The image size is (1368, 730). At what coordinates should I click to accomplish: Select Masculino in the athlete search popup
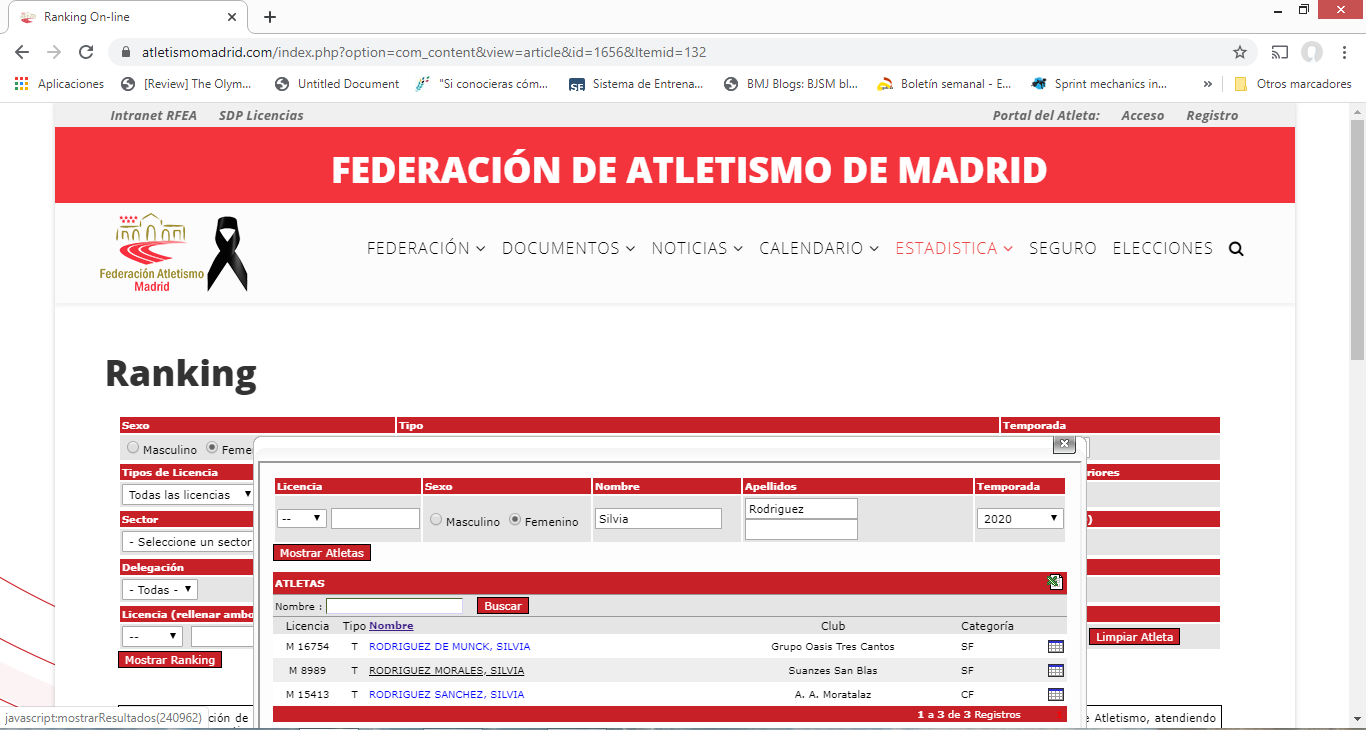click(435, 520)
